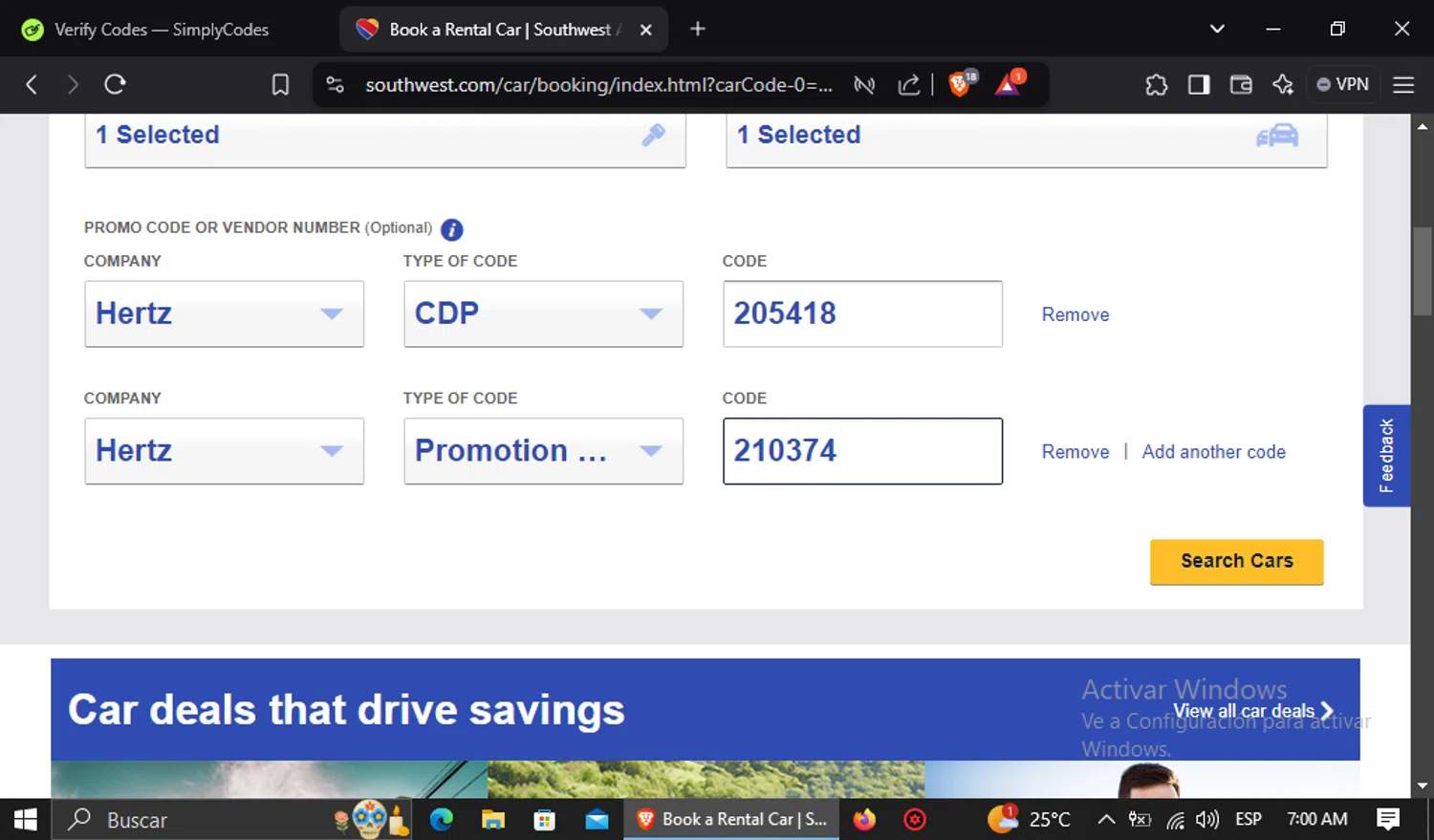Open Leo AI sparkle icon
This screenshot has height=840, width=1434.
pos(1282,84)
